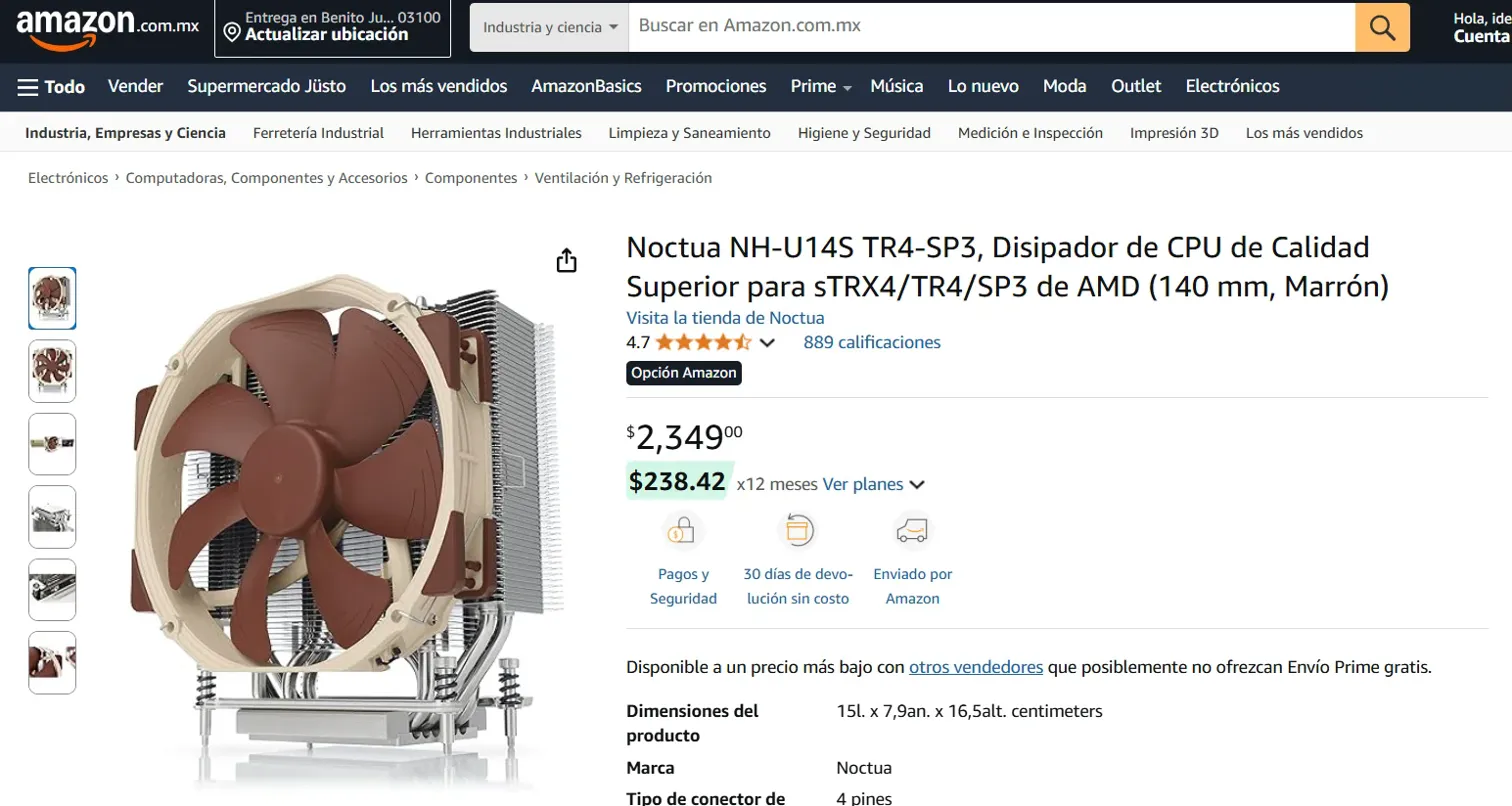This screenshot has width=1512, height=806.
Task: View the 889 calificaciones reviews link
Action: [872, 342]
